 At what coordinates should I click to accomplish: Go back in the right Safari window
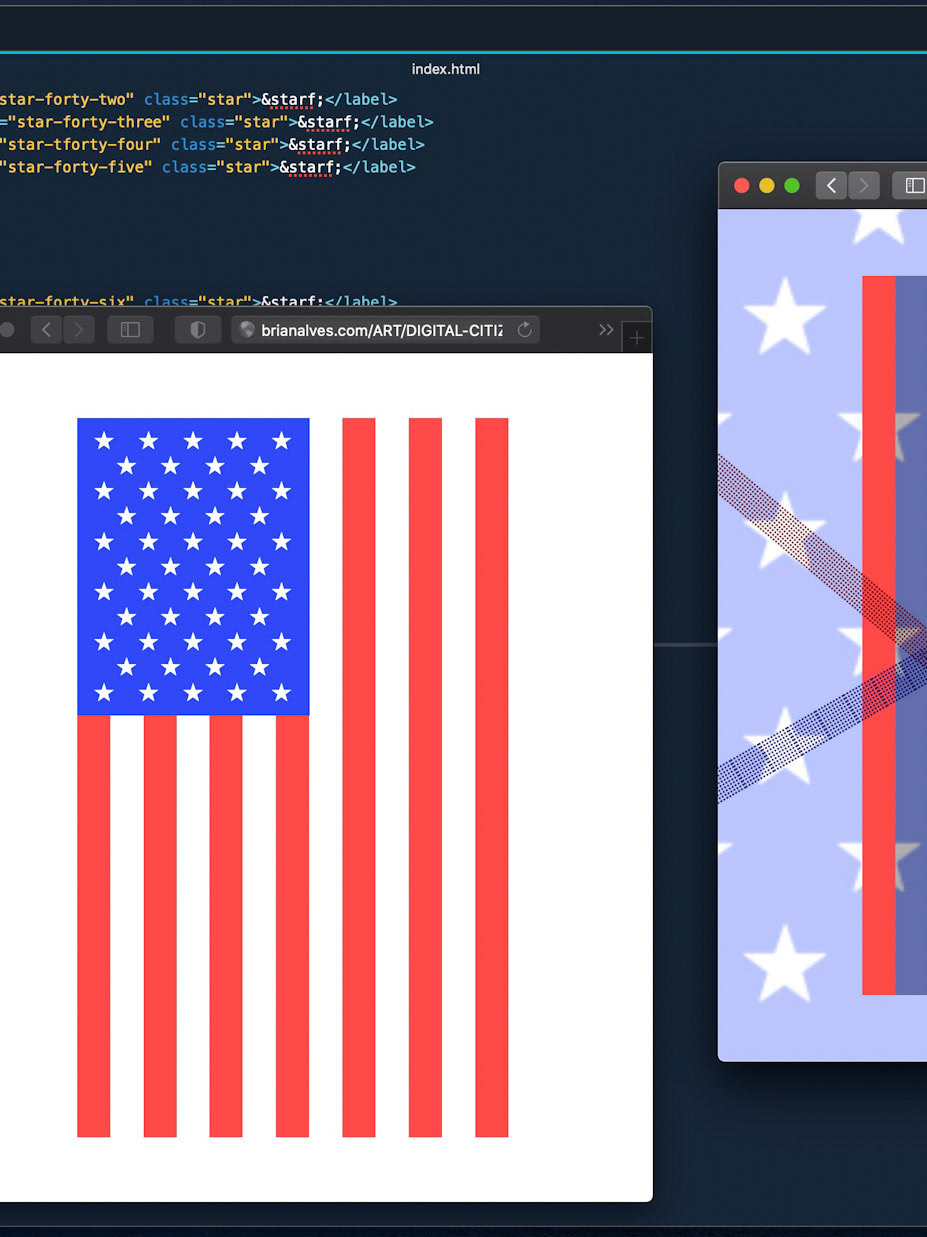832,185
